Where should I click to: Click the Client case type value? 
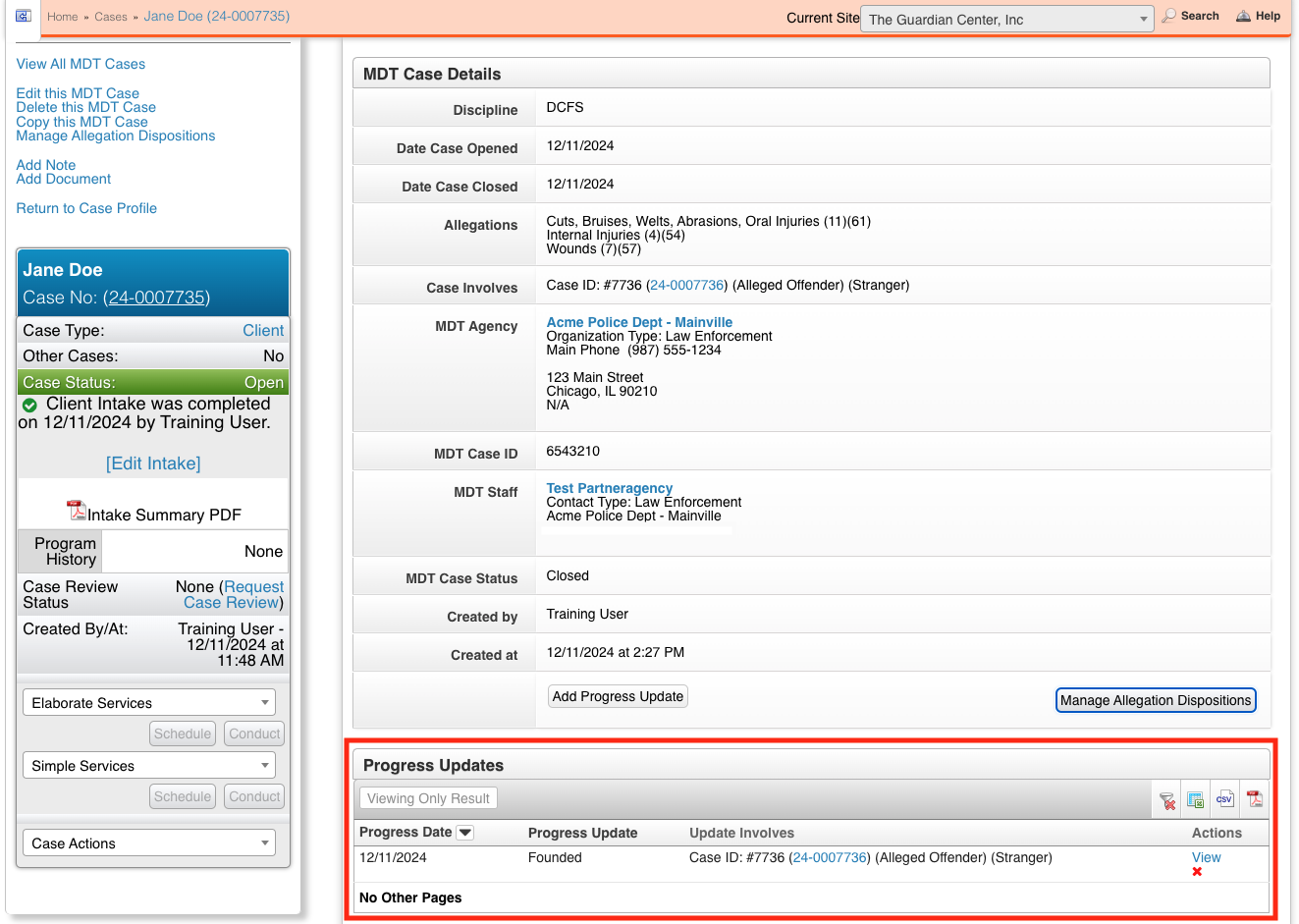tap(263, 331)
